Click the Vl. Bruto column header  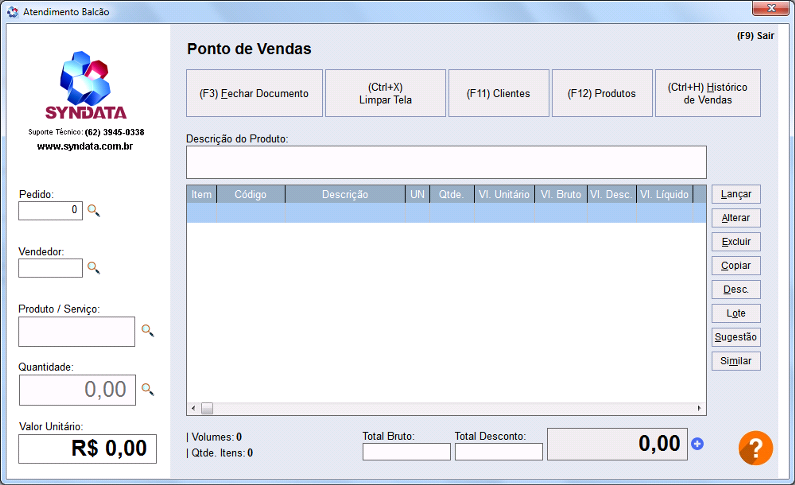(x=561, y=194)
